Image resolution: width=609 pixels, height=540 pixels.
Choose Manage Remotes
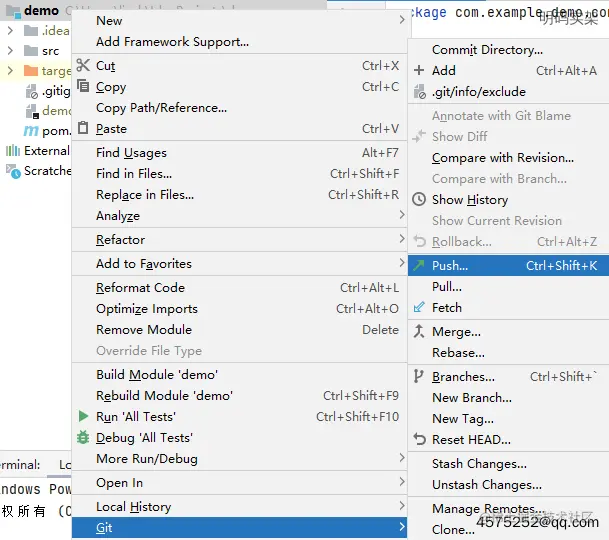pos(508,509)
